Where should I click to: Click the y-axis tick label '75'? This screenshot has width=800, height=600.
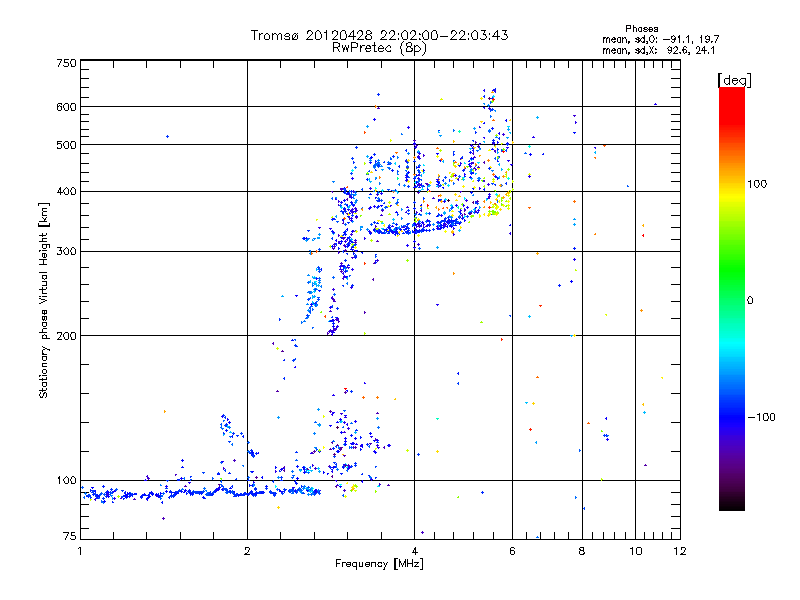(x=70, y=536)
